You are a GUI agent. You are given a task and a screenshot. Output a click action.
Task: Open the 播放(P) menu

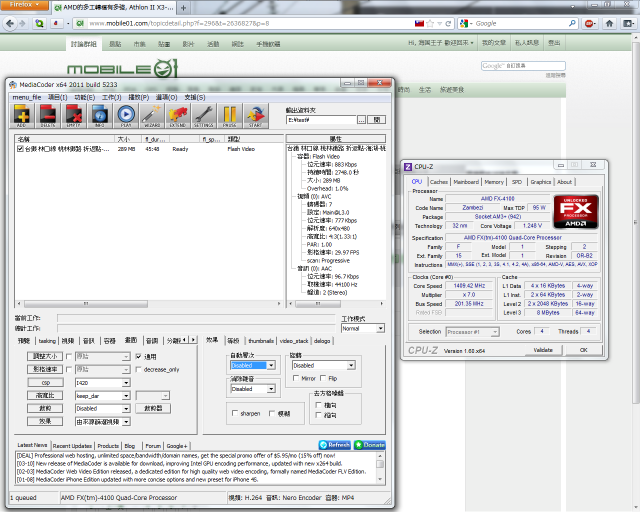click(x=139, y=97)
